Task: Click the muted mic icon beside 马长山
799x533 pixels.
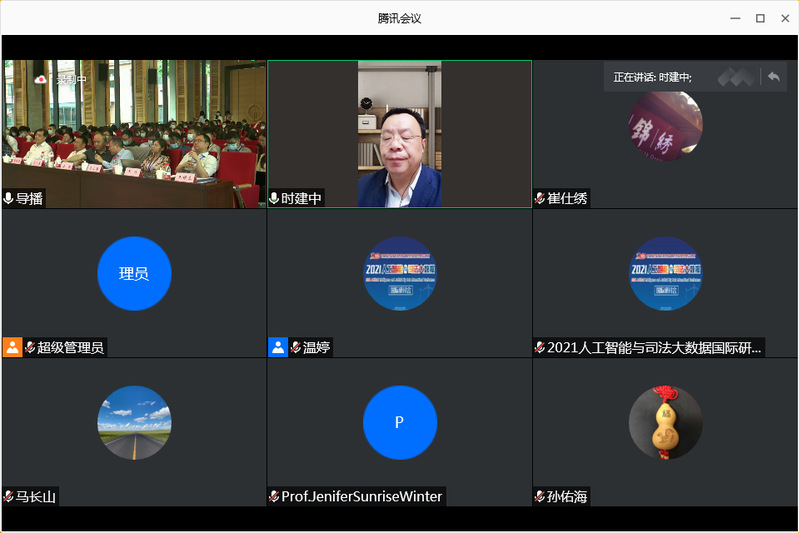Action: tap(9, 496)
